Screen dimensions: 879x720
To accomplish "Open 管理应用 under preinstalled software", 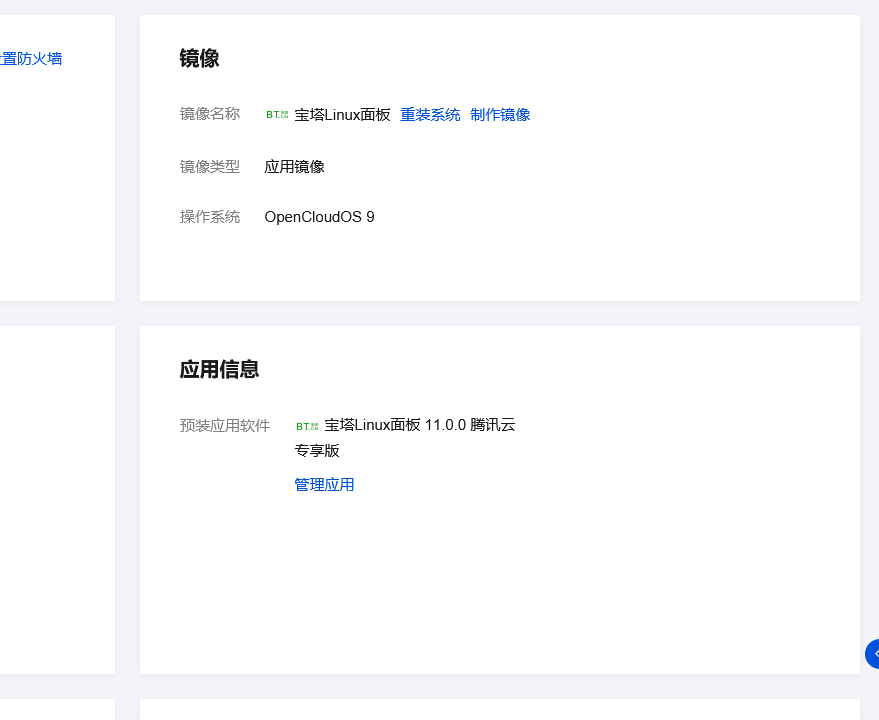I will [x=324, y=485].
